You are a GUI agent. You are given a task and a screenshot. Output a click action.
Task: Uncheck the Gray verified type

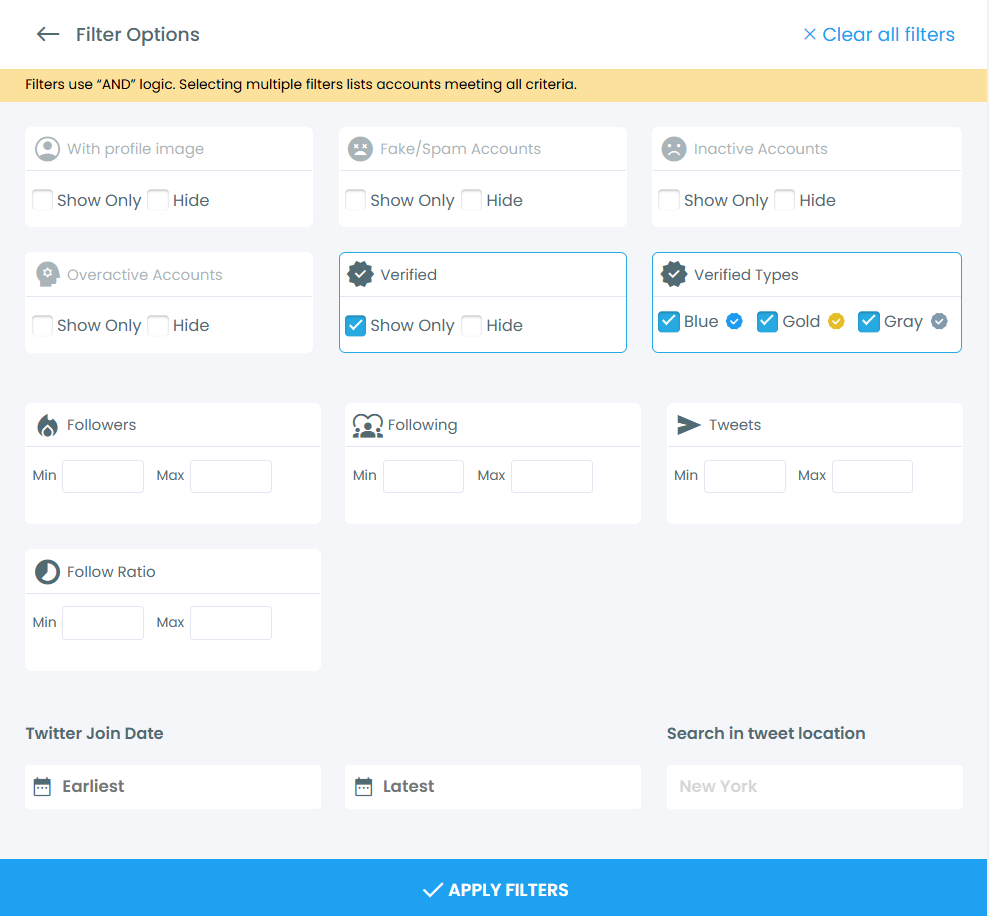[869, 321]
